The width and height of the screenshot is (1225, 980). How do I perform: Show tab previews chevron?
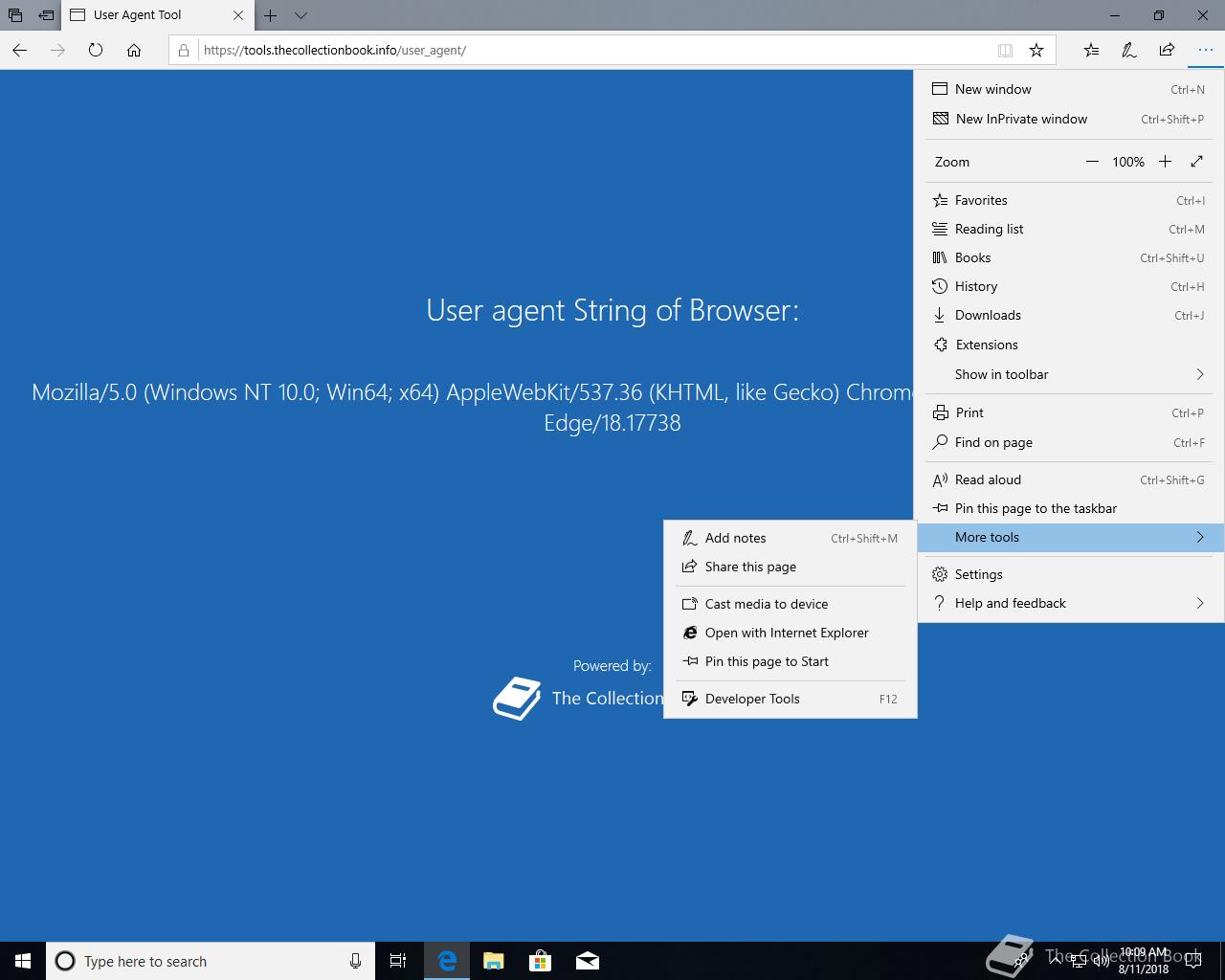click(301, 15)
